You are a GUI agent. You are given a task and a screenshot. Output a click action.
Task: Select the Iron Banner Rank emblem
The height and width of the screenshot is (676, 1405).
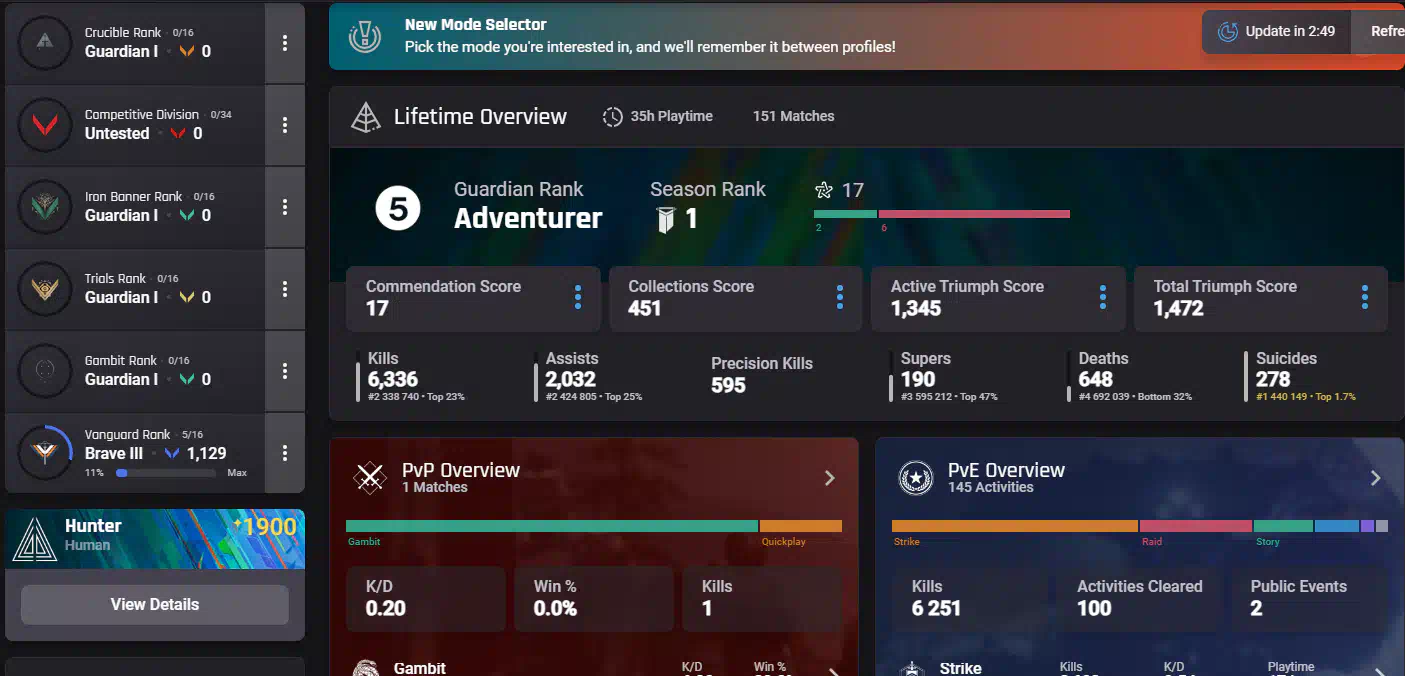point(44,207)
